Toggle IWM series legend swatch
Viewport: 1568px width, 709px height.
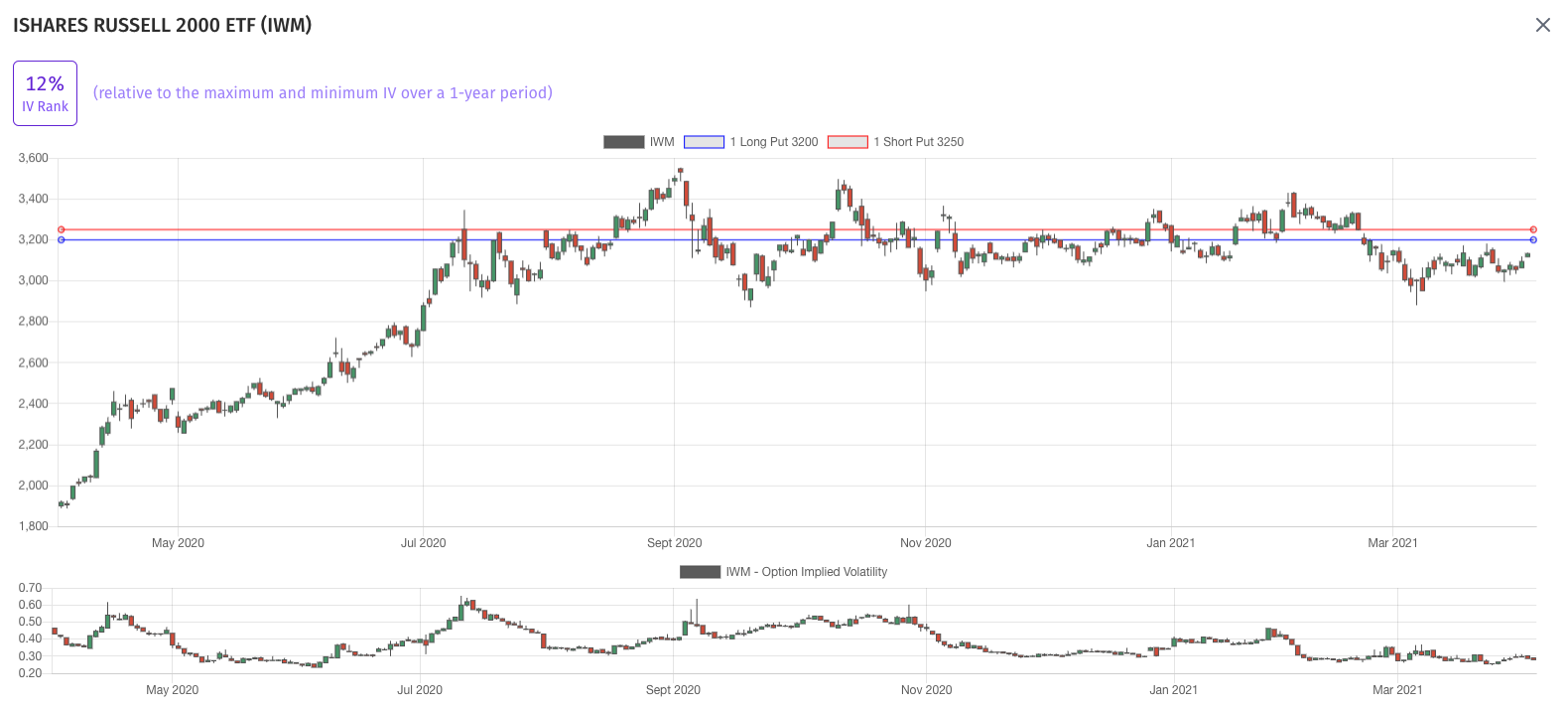pyautogui.click(x=624, y=142)
